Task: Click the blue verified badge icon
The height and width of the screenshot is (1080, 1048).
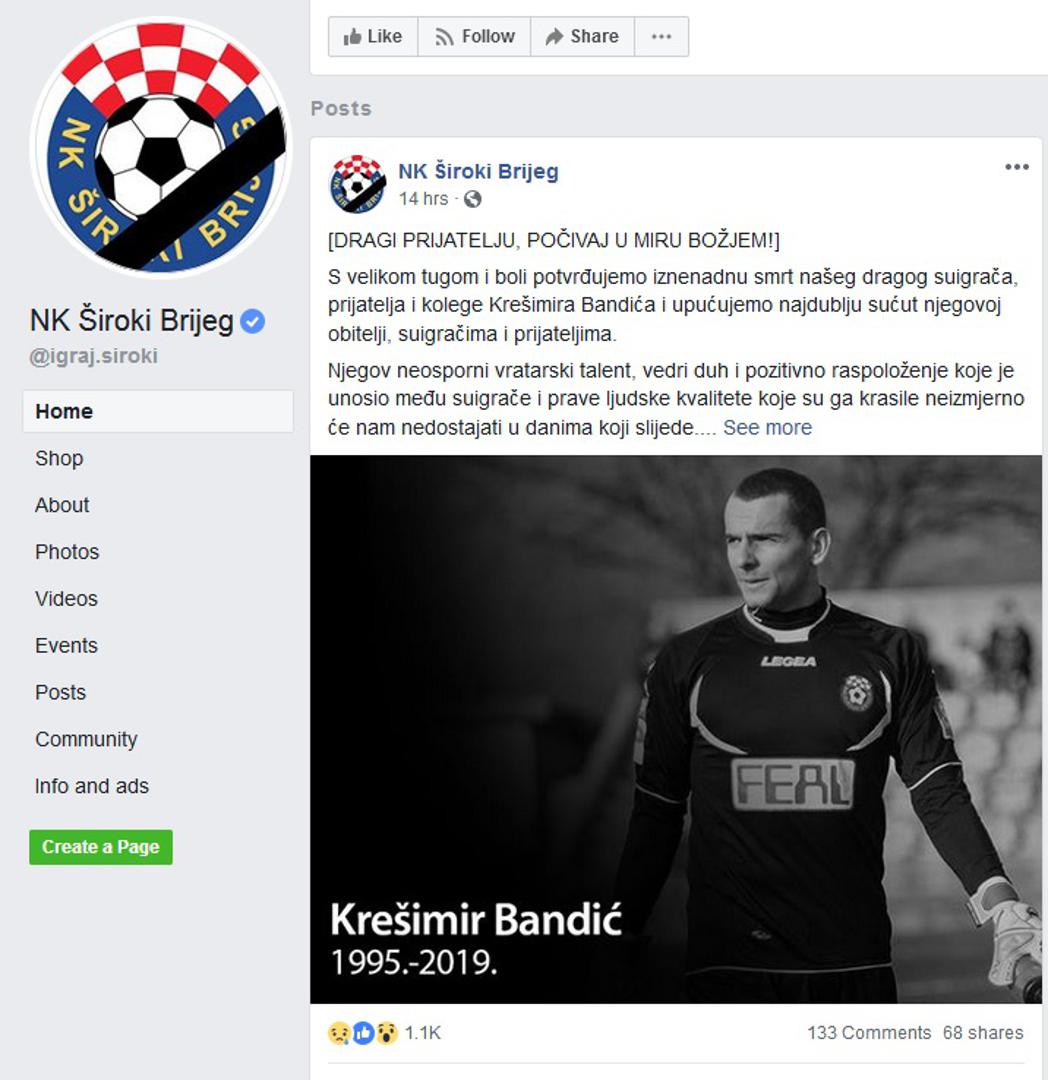Action: (x=252, y=322)
